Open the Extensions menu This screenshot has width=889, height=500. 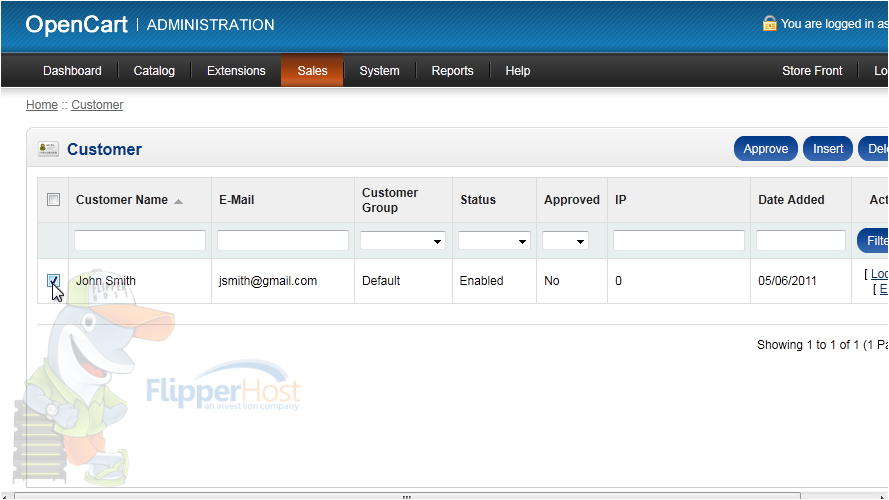click(236, 71)
